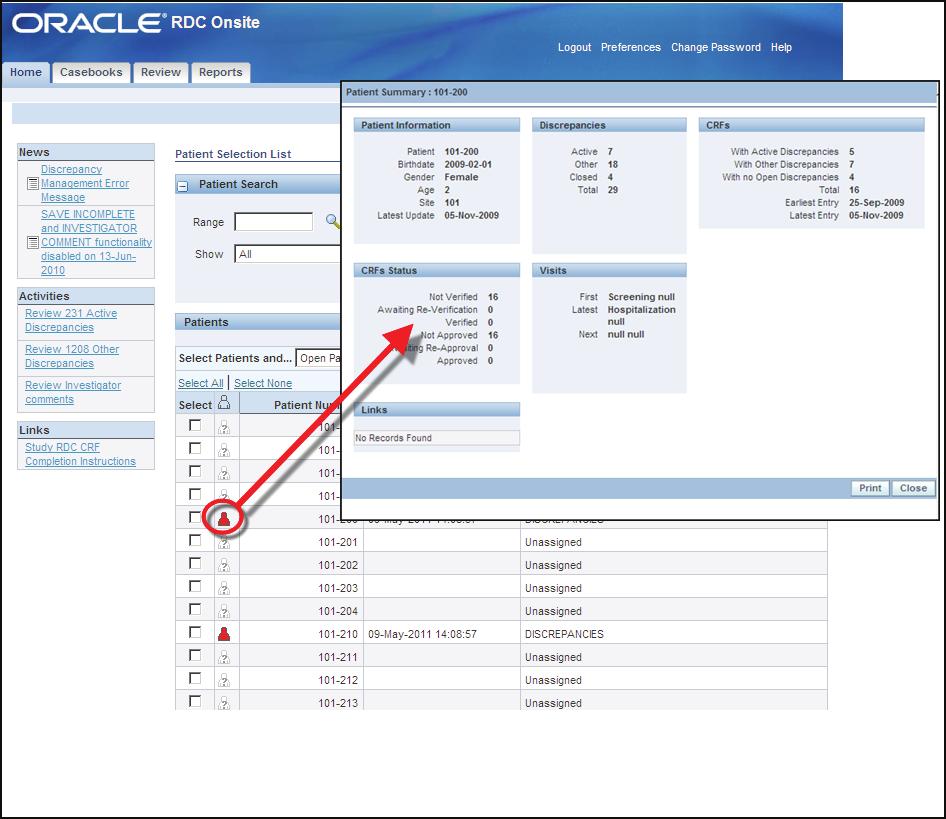Click the No Records Found text in Links
The height and width of the screenshot is (819, 946).
click(x=393, y=438)
